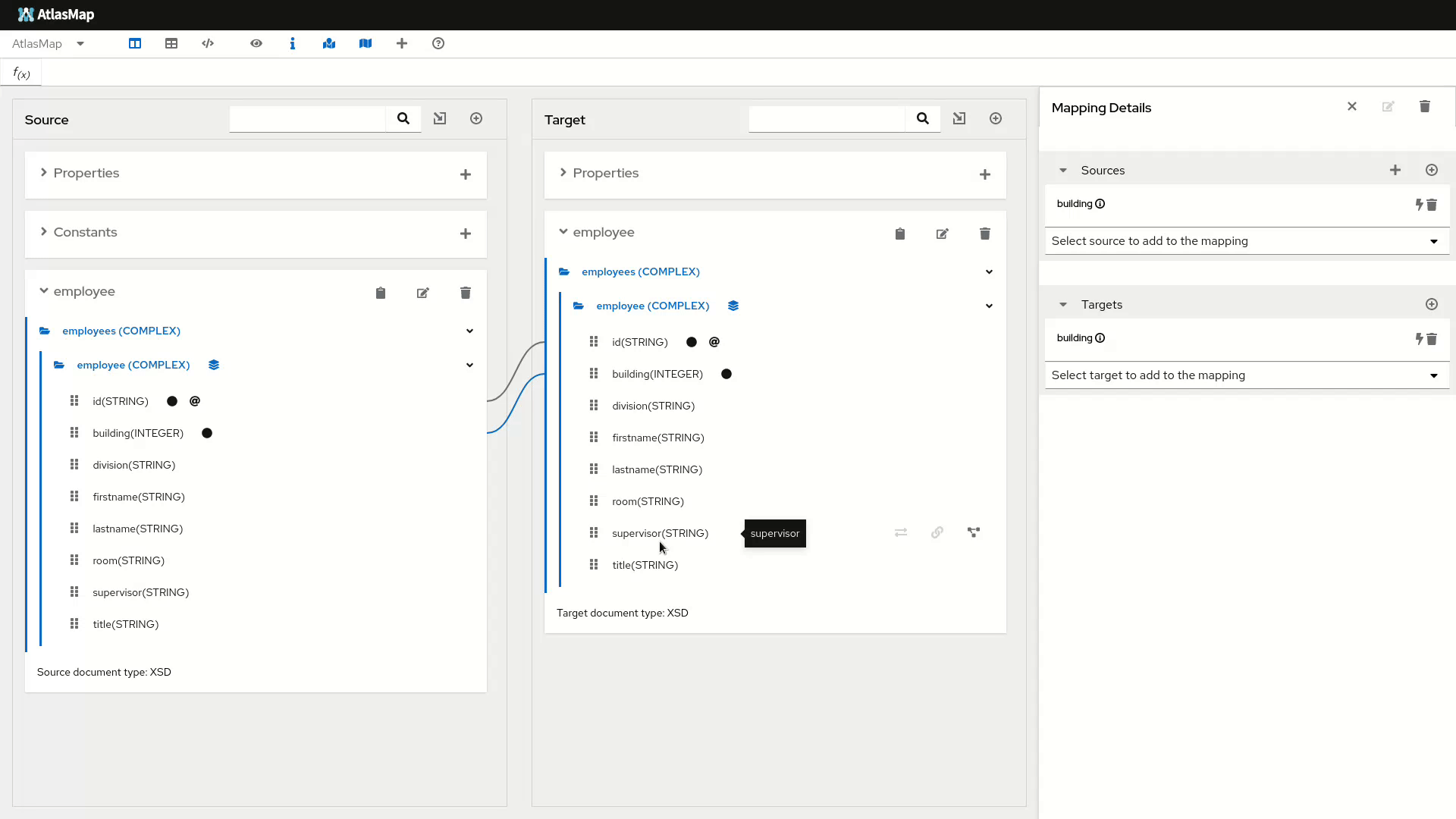This screenshot has height=819, width=1456.
Task: Toggle the eye preview mapping icon
Action: pyautogui.click(x=256, y=43)
